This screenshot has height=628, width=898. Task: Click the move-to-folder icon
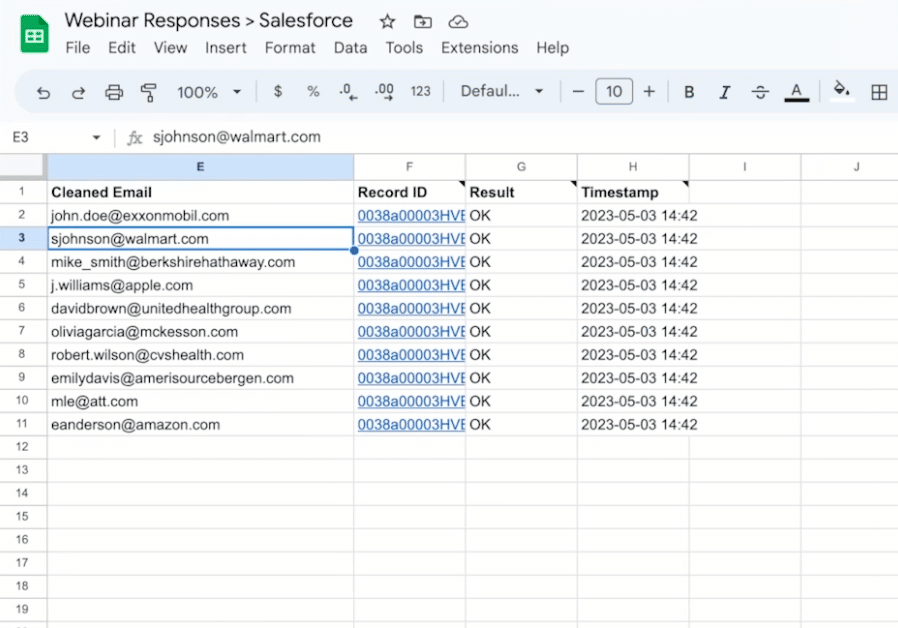coord(423,22)
